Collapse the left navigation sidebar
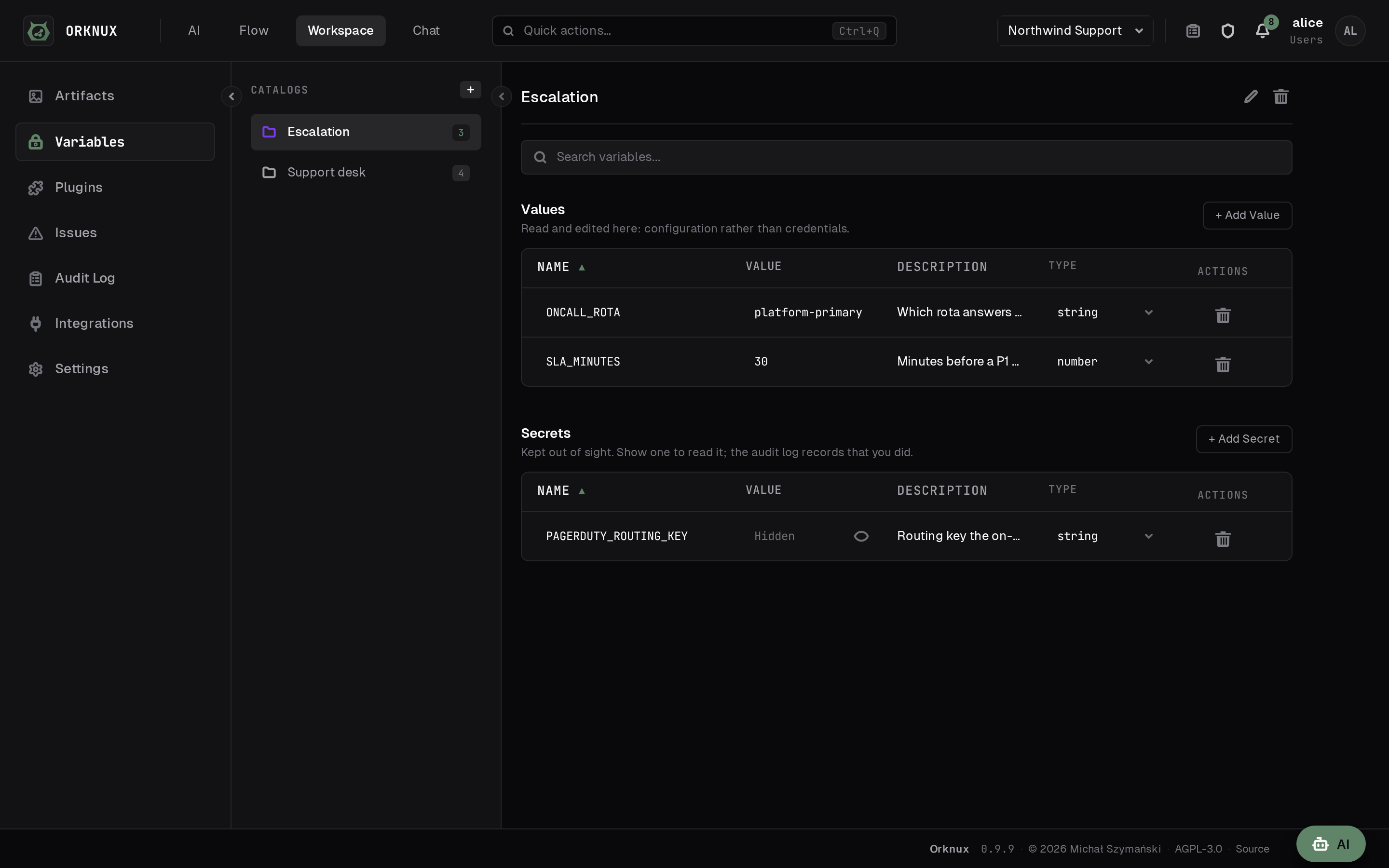Screen dimensions: 1389x868 (x=231, y=96)
